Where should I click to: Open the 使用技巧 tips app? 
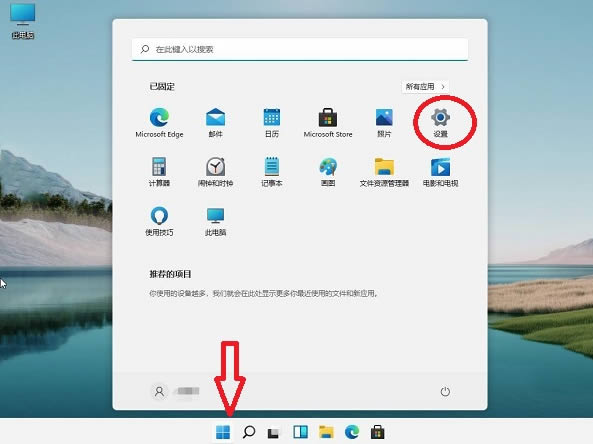tap(159, 221)
